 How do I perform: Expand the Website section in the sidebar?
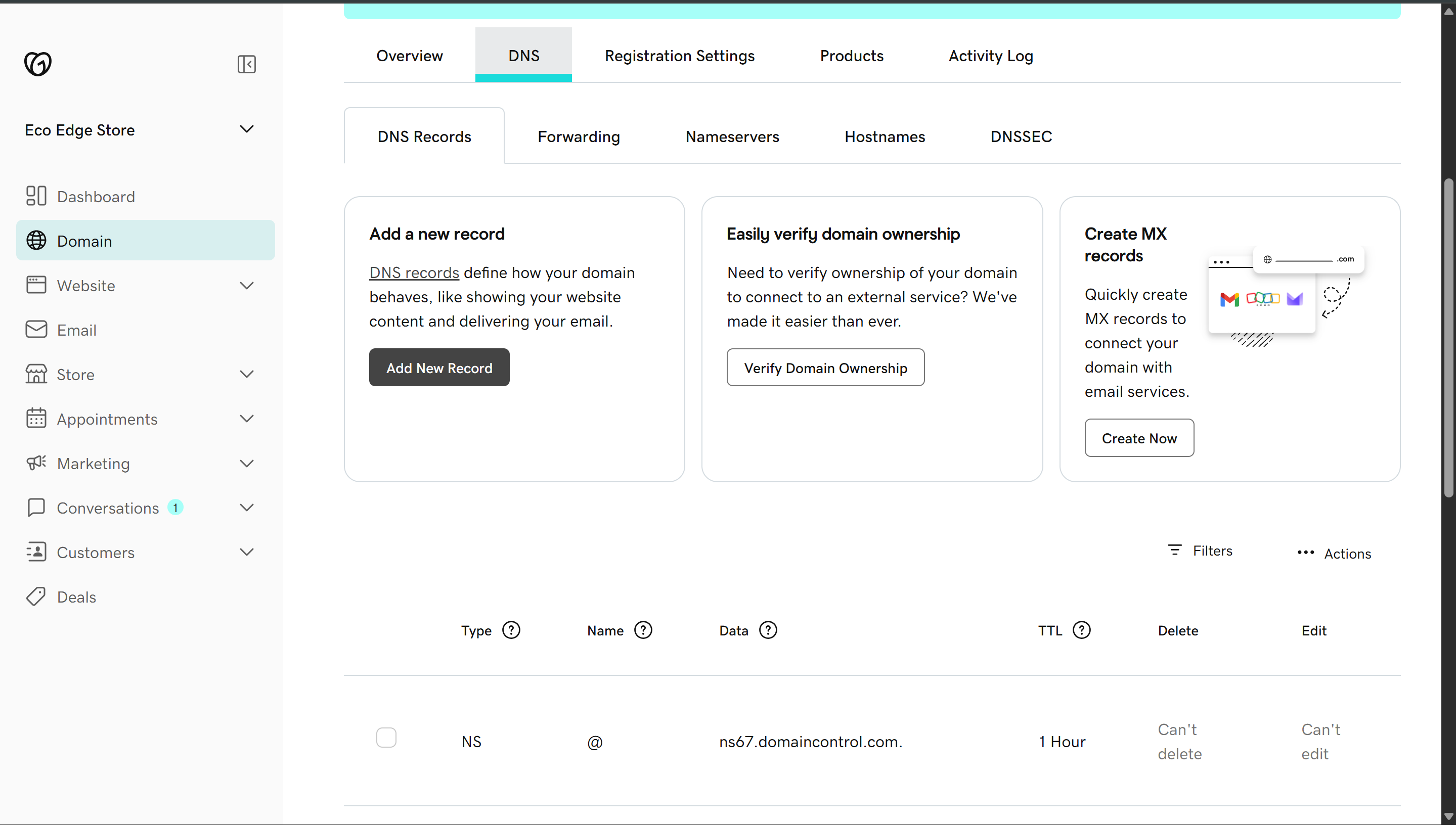tap(246, 286)
